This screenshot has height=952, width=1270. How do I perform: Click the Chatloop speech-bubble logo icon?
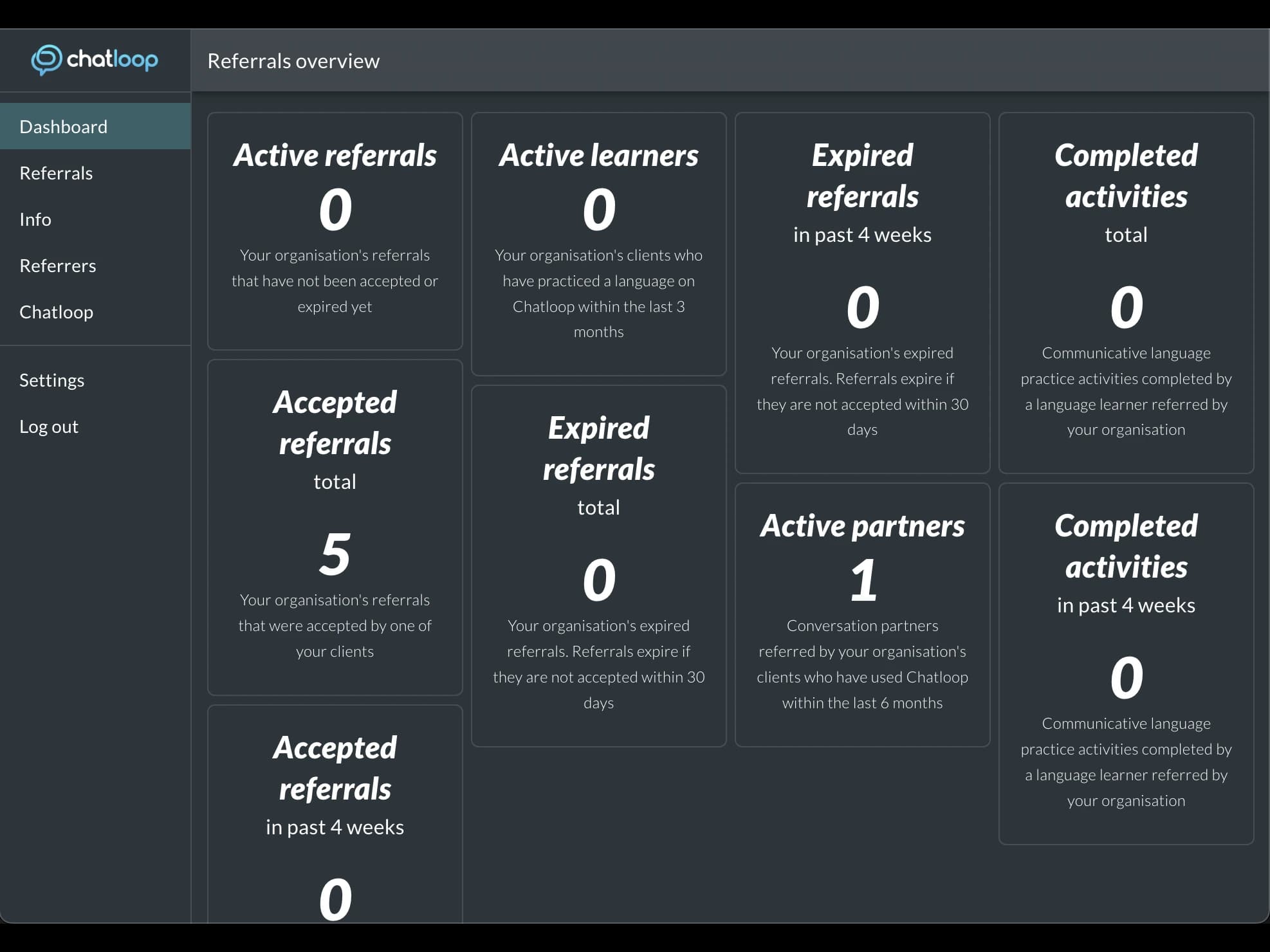point(46,60)
